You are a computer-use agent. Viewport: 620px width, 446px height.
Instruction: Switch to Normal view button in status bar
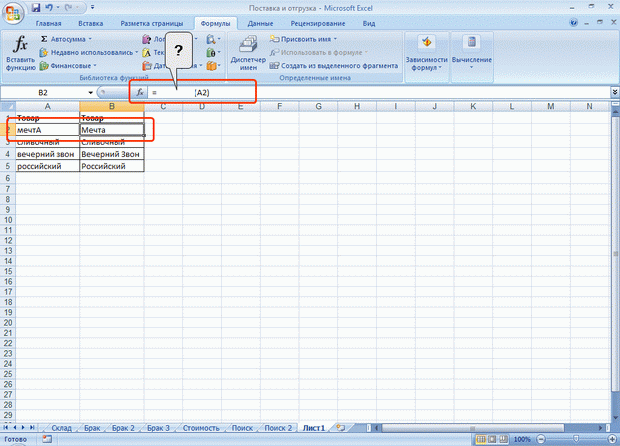(481, 439)
